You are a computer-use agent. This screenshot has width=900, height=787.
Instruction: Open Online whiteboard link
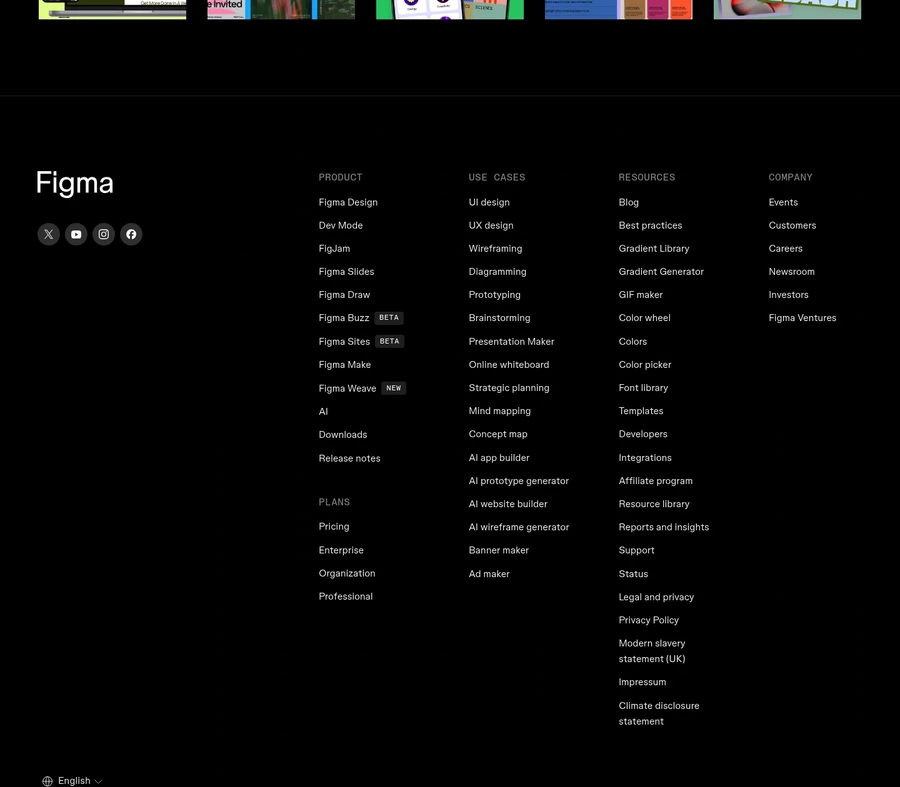(509, 365)
